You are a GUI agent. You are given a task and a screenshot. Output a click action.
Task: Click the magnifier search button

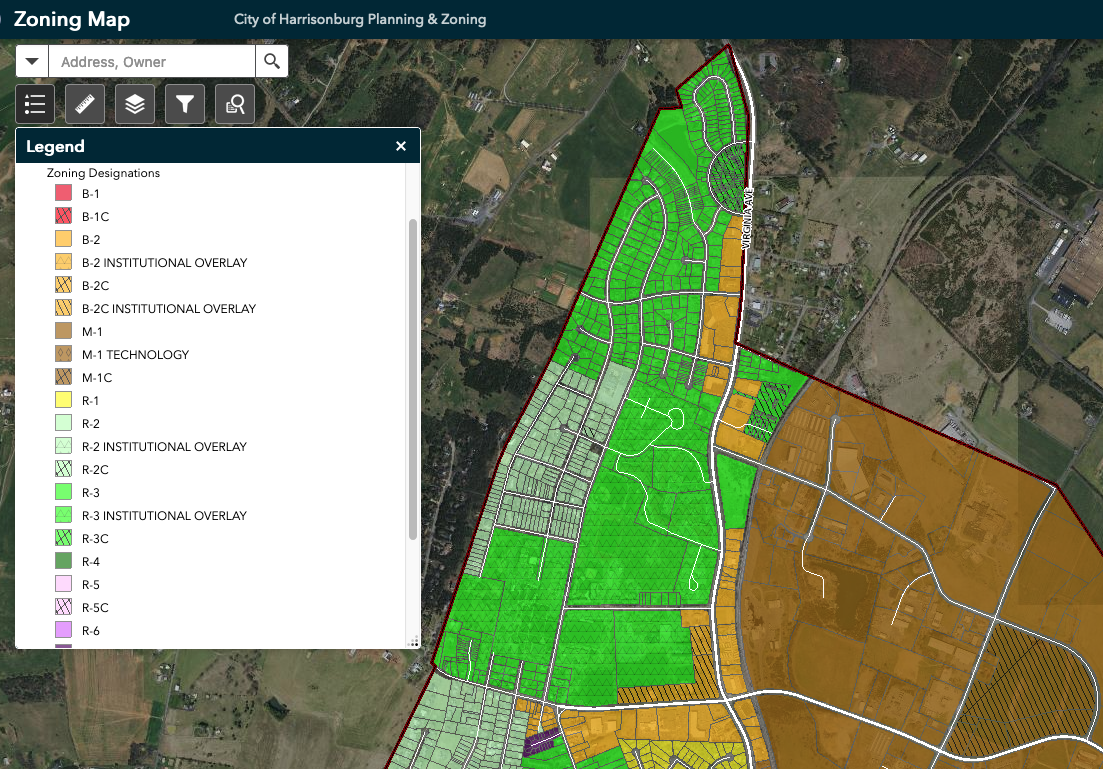point(271,62)
